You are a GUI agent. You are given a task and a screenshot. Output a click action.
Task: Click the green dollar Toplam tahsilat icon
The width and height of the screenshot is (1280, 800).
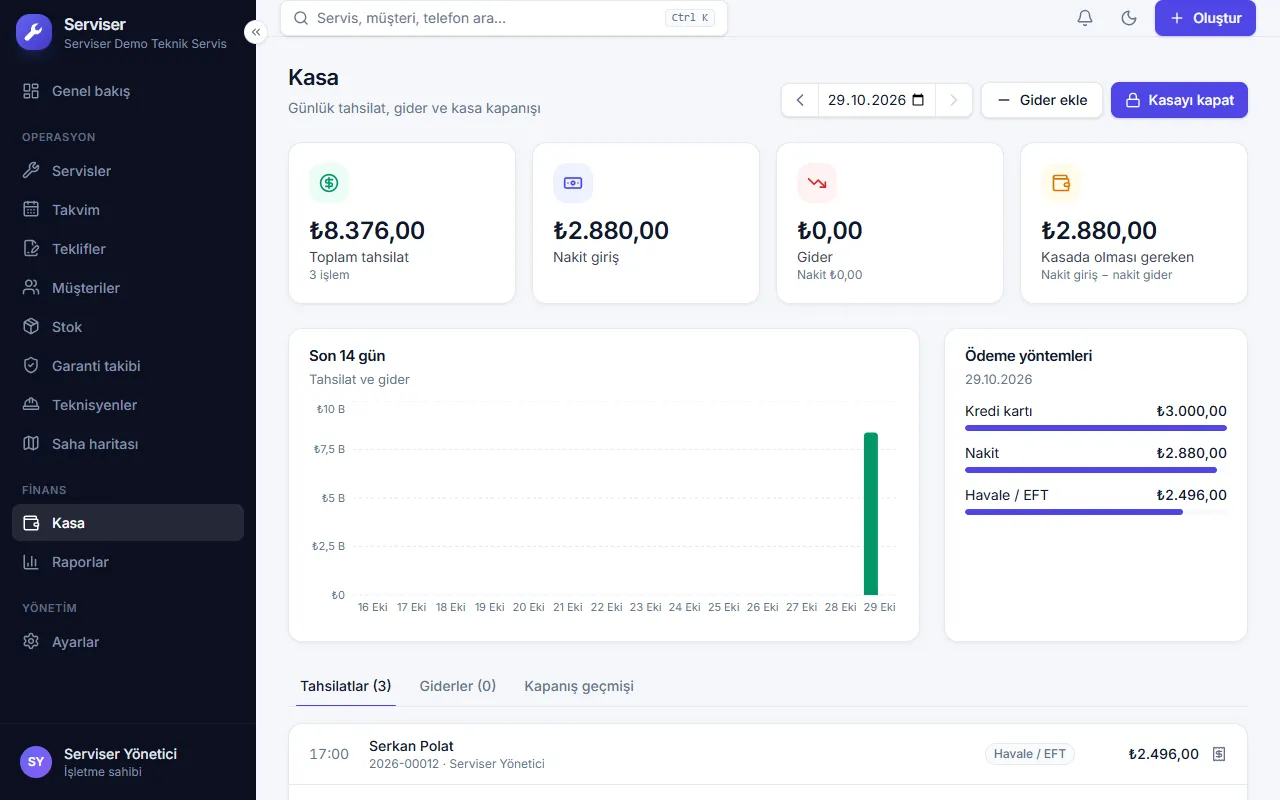click(329, 183)
